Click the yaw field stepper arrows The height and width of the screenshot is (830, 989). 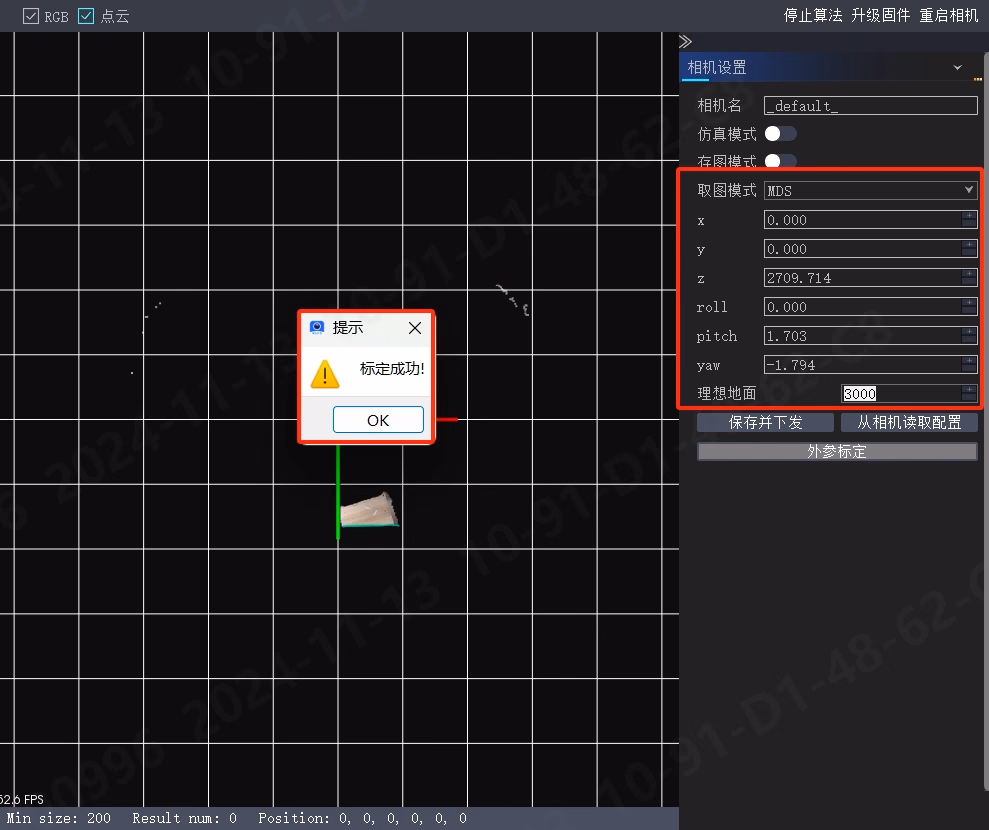(969, 365)
